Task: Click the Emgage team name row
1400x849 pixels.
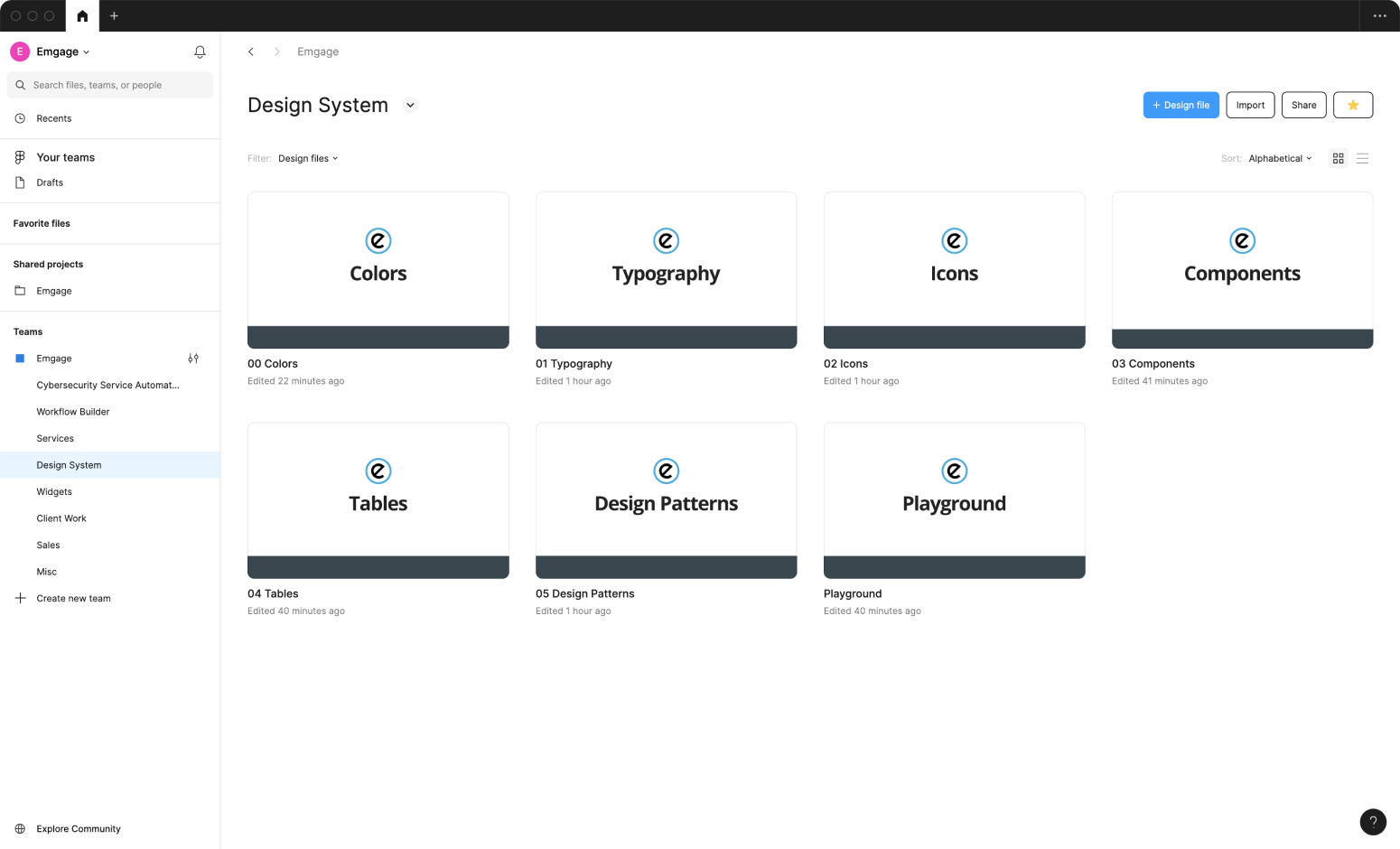Action: tap(110, 359)
